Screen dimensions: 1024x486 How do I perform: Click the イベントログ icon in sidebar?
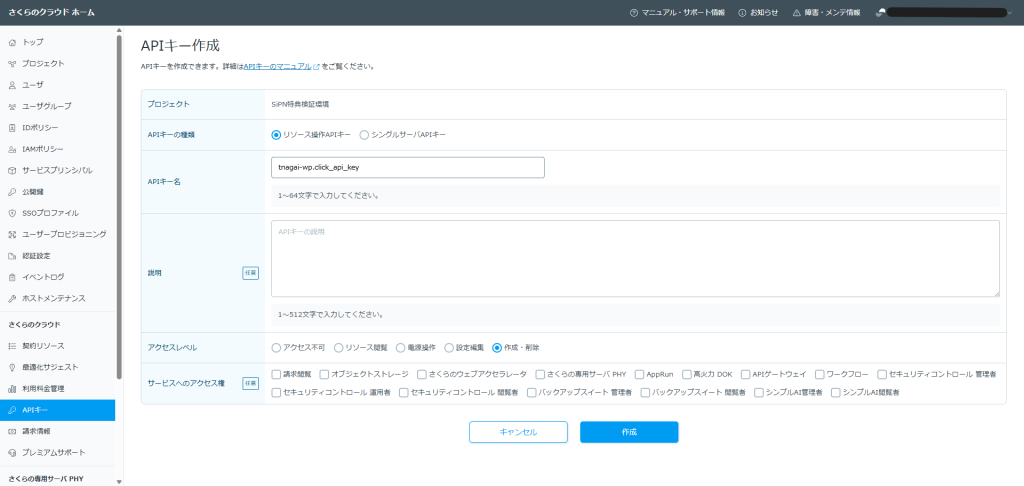pos(12,276)
